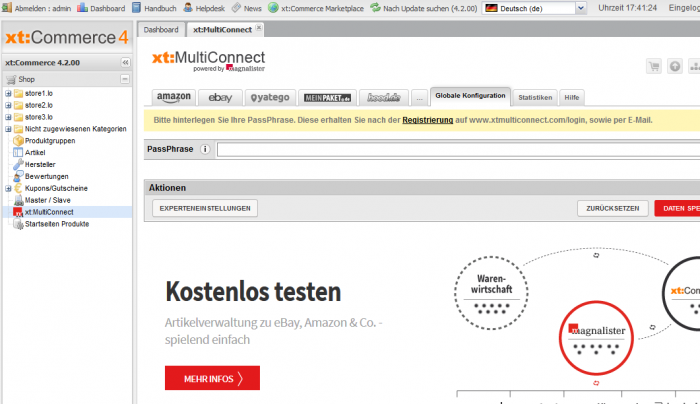Follow the Registrierung link
Image resolution: width=700 pixels, height=404 pixels.
point(427,120)
